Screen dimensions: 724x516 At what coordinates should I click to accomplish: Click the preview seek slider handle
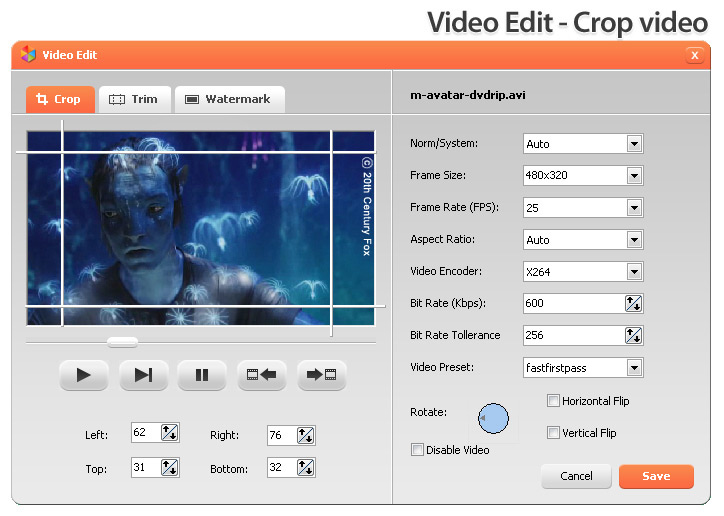coord(122,342)
